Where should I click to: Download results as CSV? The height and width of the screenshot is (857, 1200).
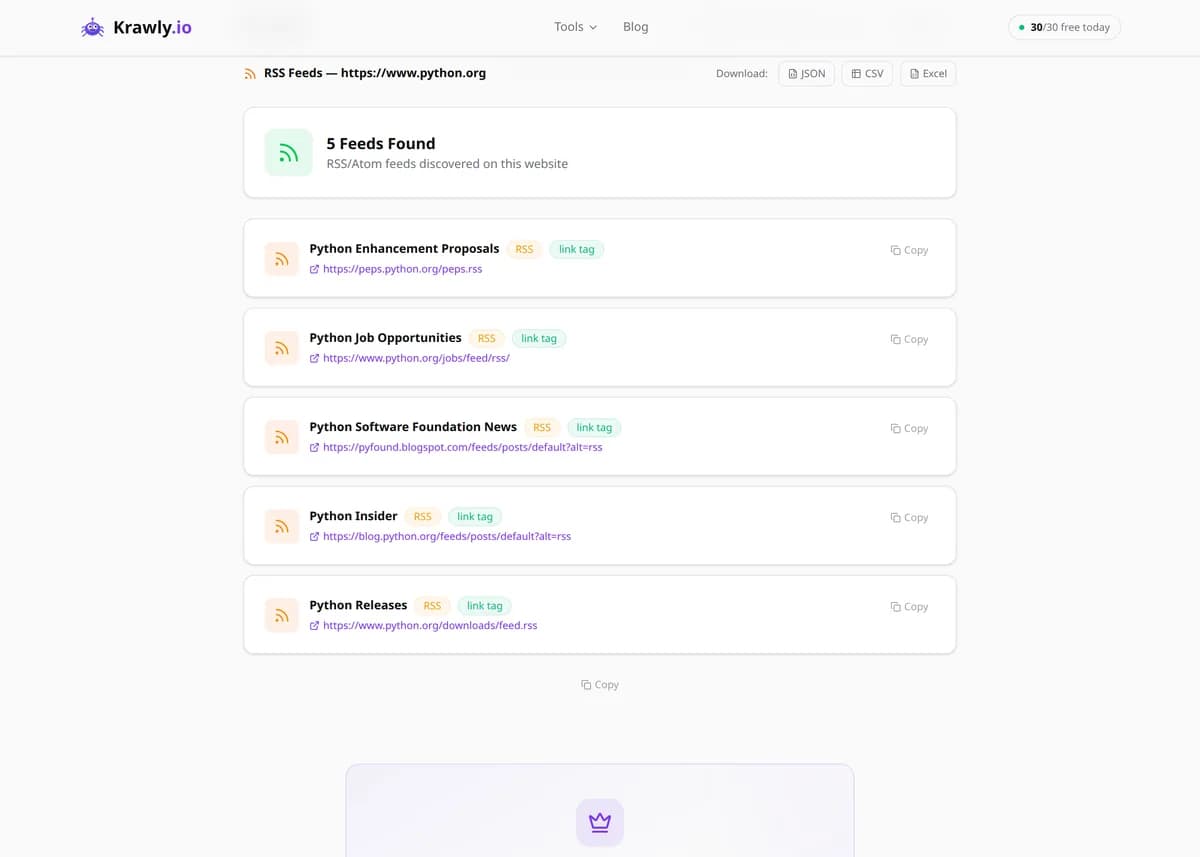click(867, 74)
